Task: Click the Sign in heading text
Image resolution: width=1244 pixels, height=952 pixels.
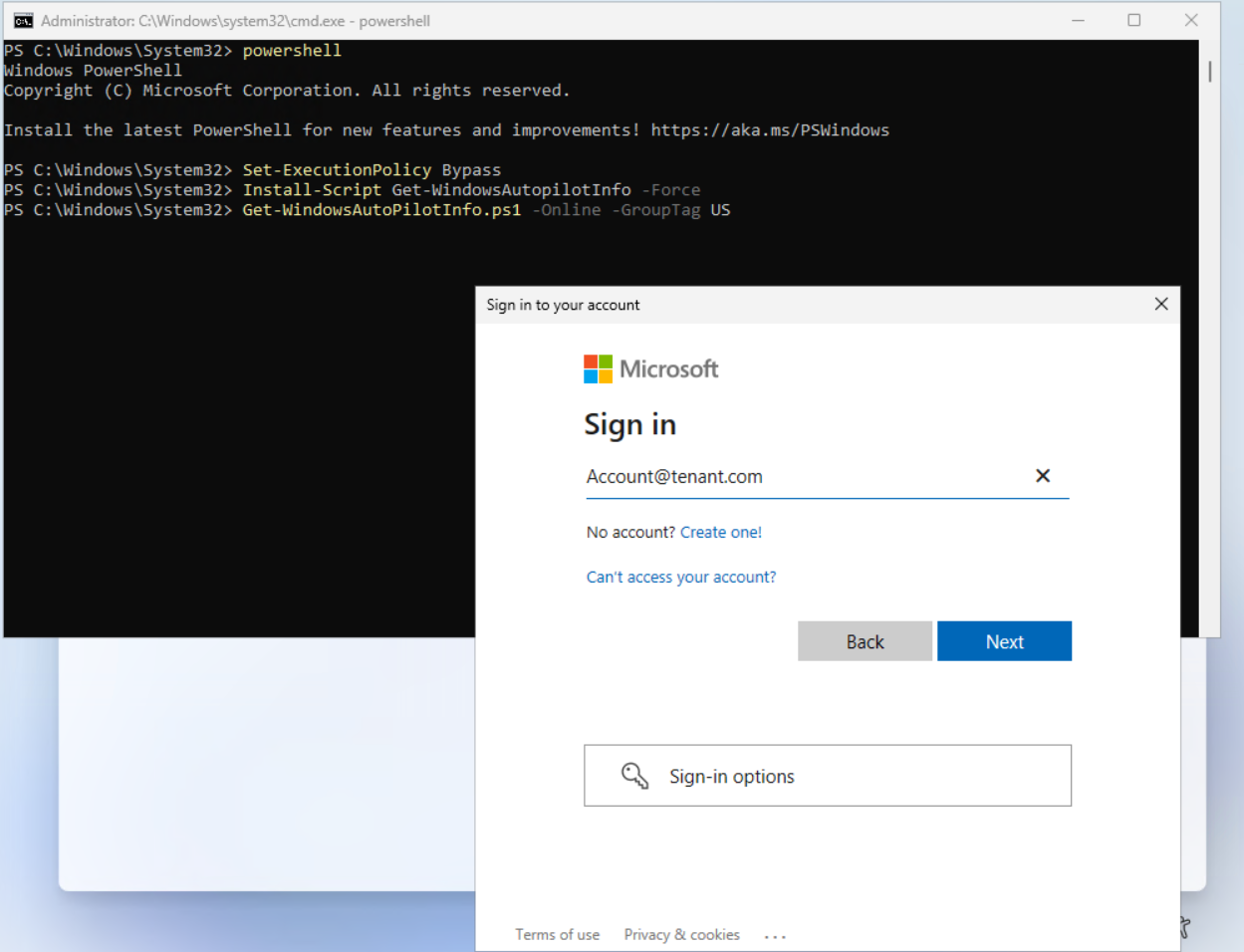Action: click(629, 424)
